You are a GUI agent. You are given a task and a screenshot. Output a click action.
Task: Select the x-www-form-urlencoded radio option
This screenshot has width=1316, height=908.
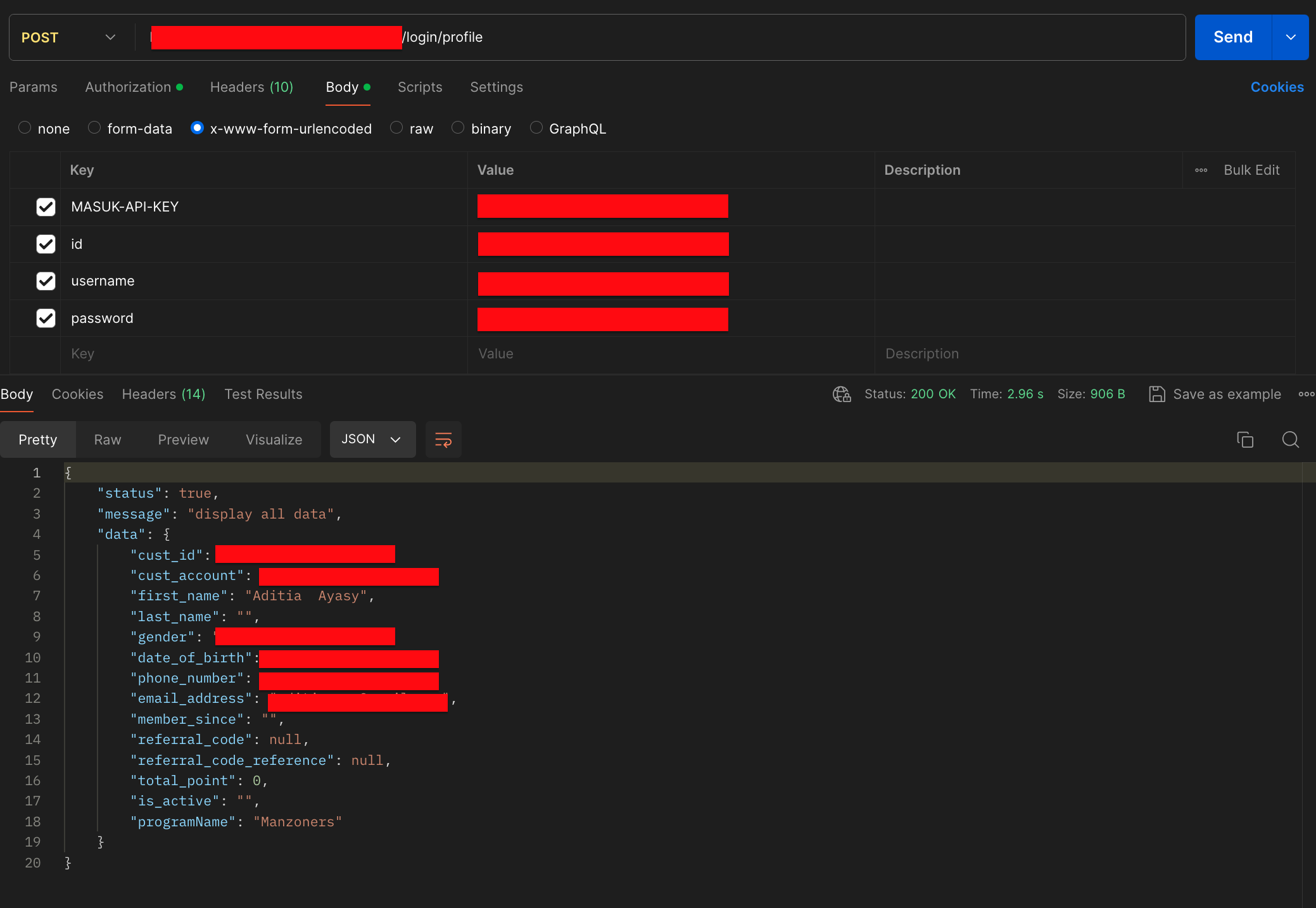click(x=198, y=127)
